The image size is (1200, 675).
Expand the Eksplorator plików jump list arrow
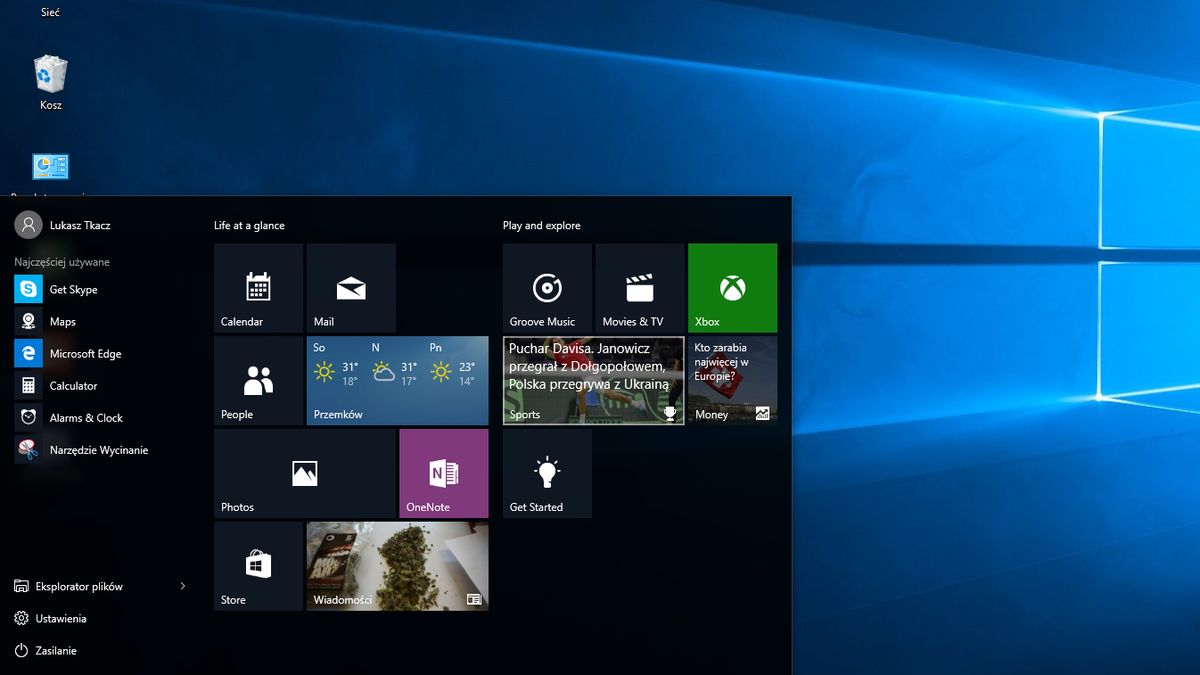click(x=182, y=586)
